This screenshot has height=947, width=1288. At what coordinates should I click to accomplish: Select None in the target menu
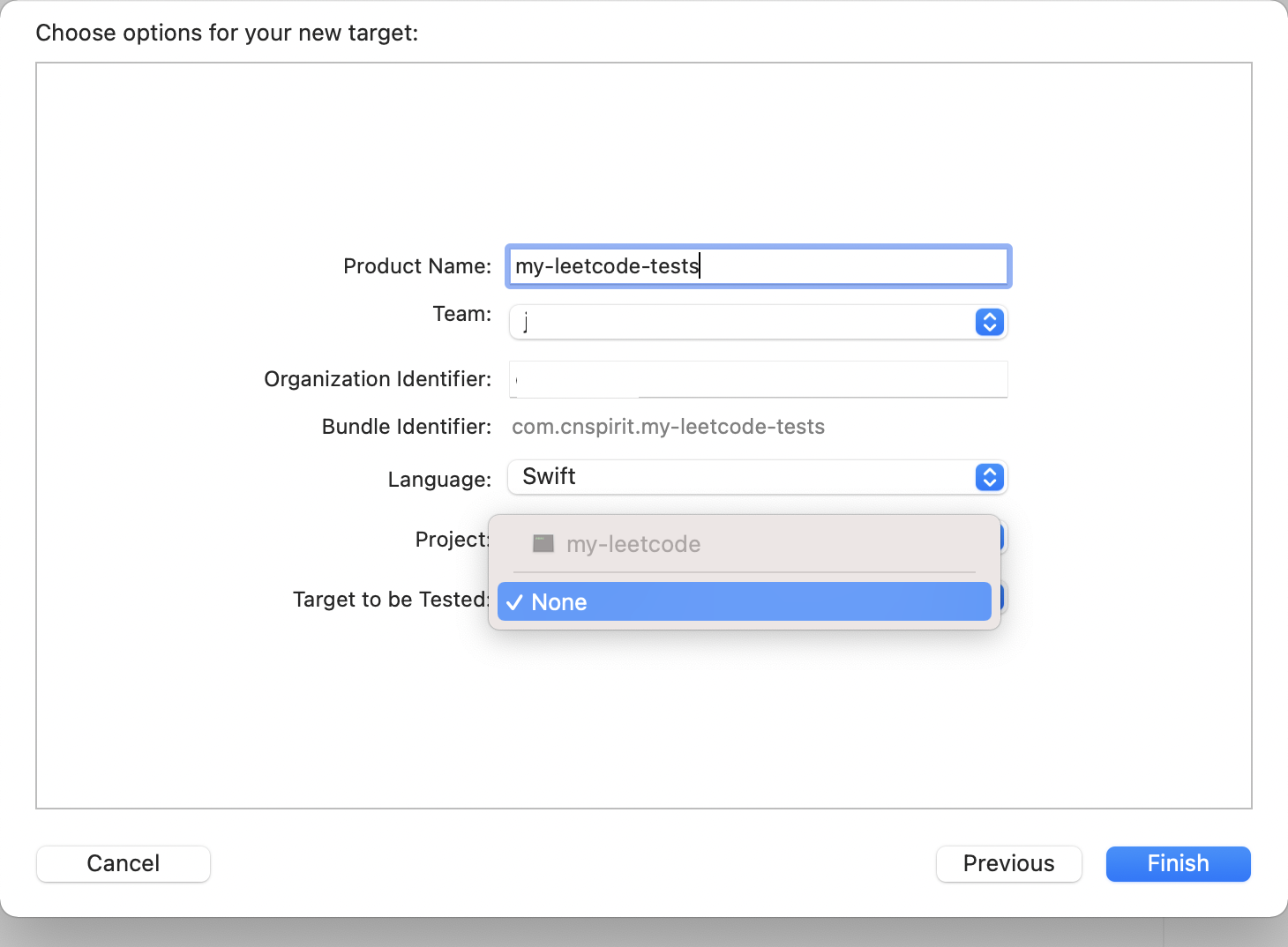tap(745, 601)
